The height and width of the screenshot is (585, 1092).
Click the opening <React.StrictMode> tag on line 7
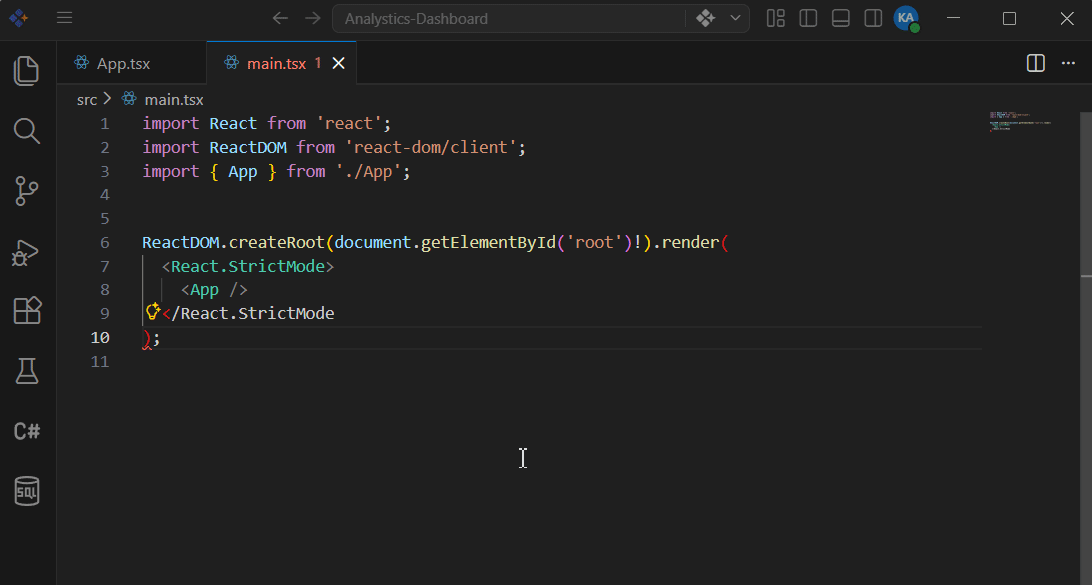[248, 266]
